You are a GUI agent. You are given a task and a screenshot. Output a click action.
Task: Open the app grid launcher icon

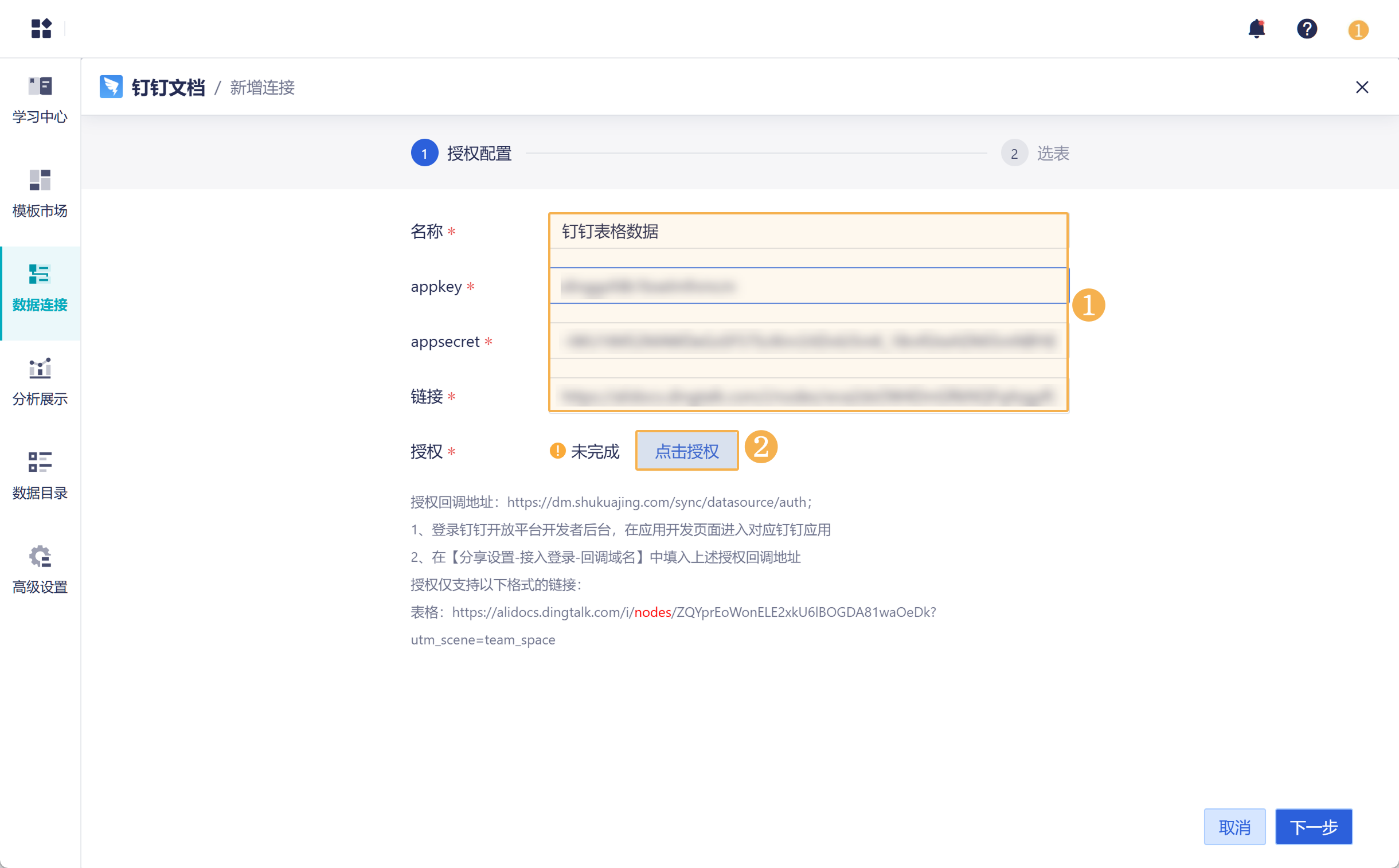pos(41,29)
